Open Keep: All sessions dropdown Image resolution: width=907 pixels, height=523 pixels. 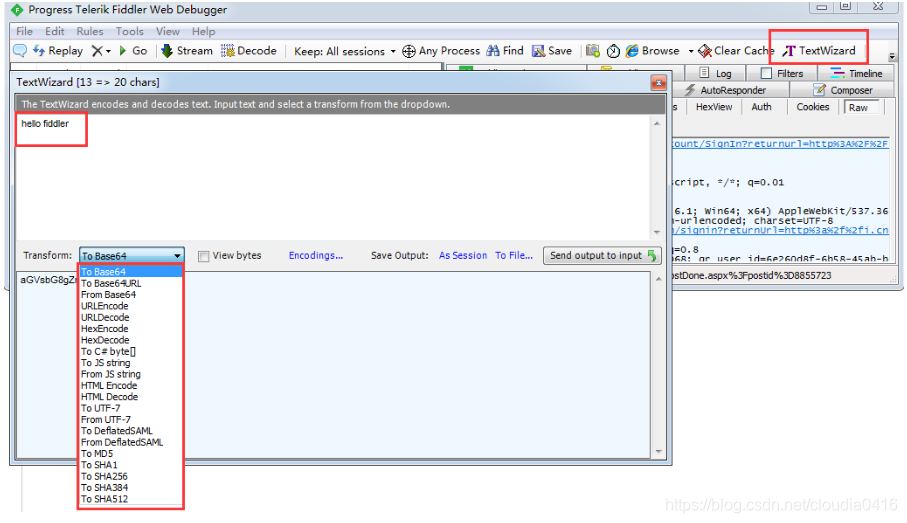[x=345, y=51]
